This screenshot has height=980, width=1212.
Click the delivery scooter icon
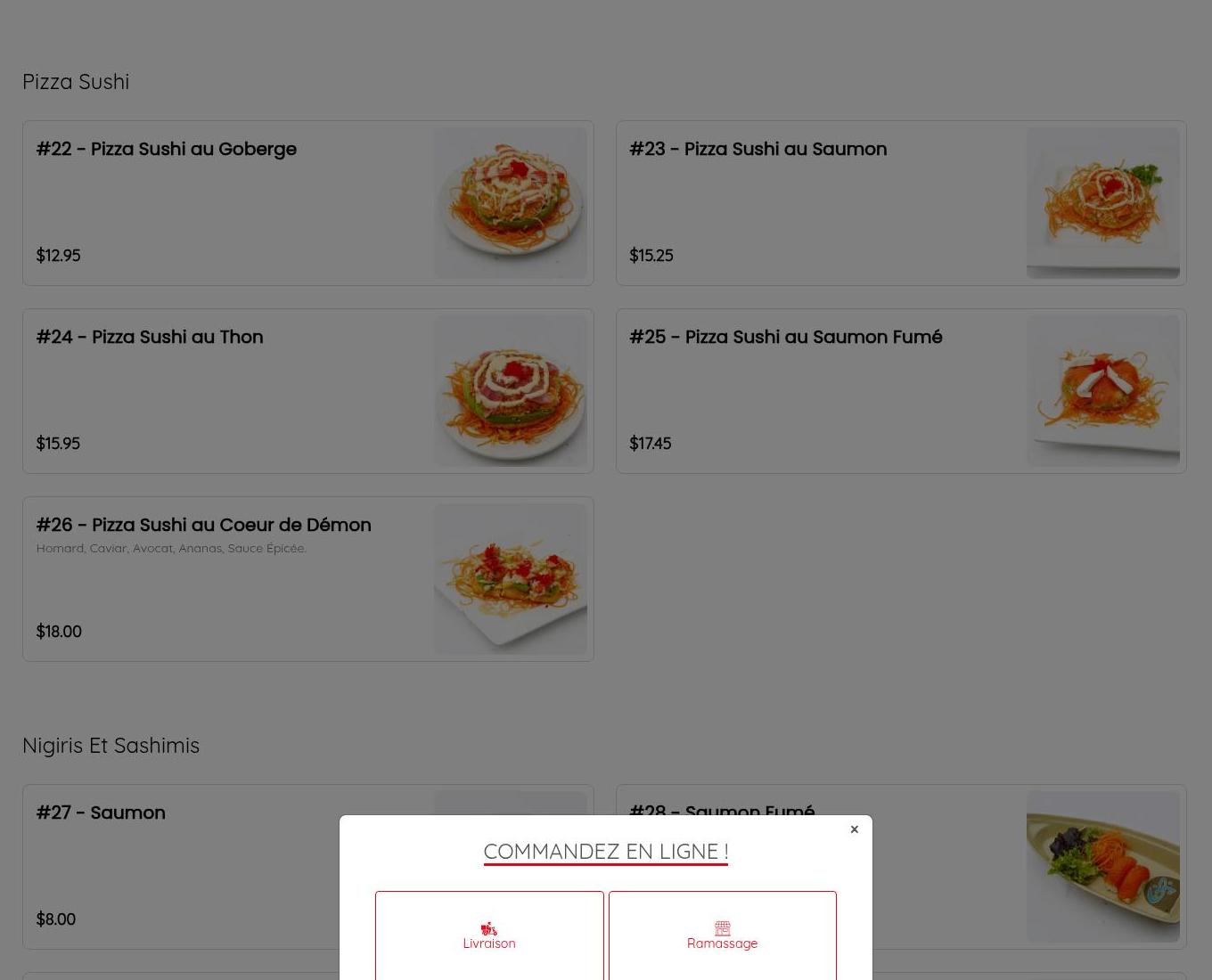point(488,928)
